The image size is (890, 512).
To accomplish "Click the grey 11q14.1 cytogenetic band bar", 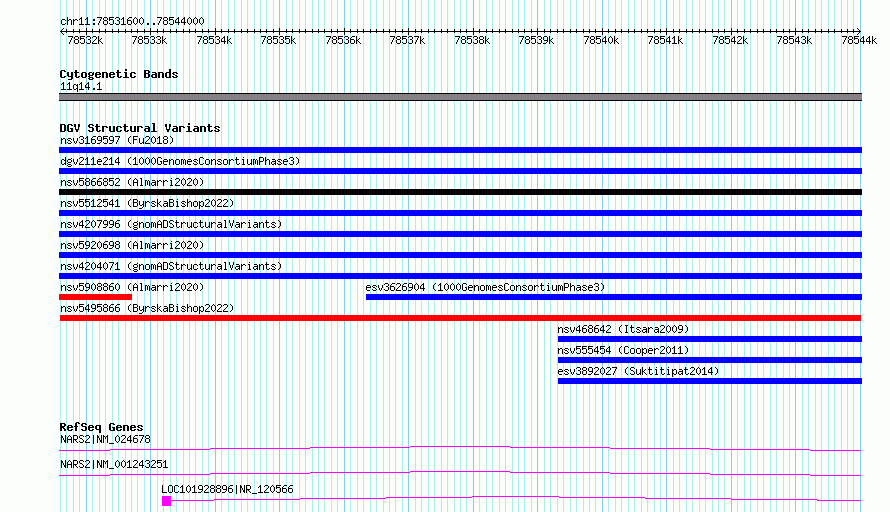I will [460, 97].
